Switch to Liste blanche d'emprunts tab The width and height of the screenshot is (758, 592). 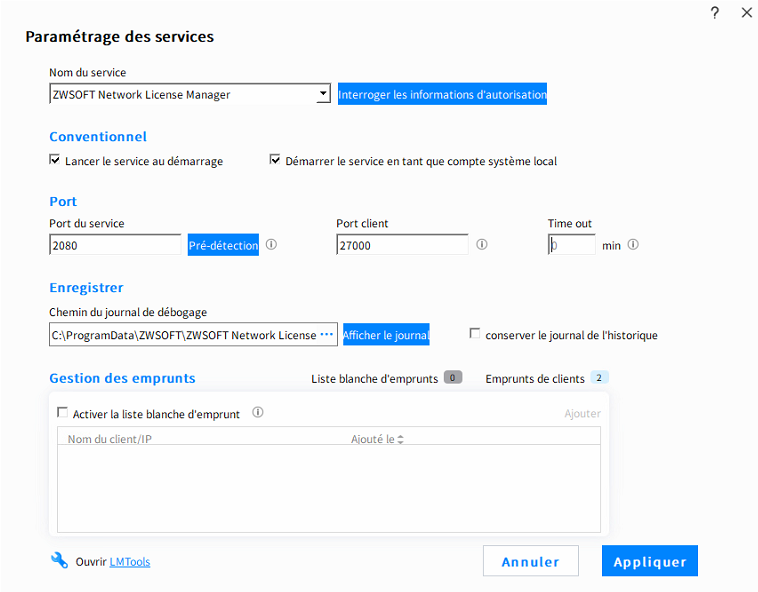click(375, 378)
